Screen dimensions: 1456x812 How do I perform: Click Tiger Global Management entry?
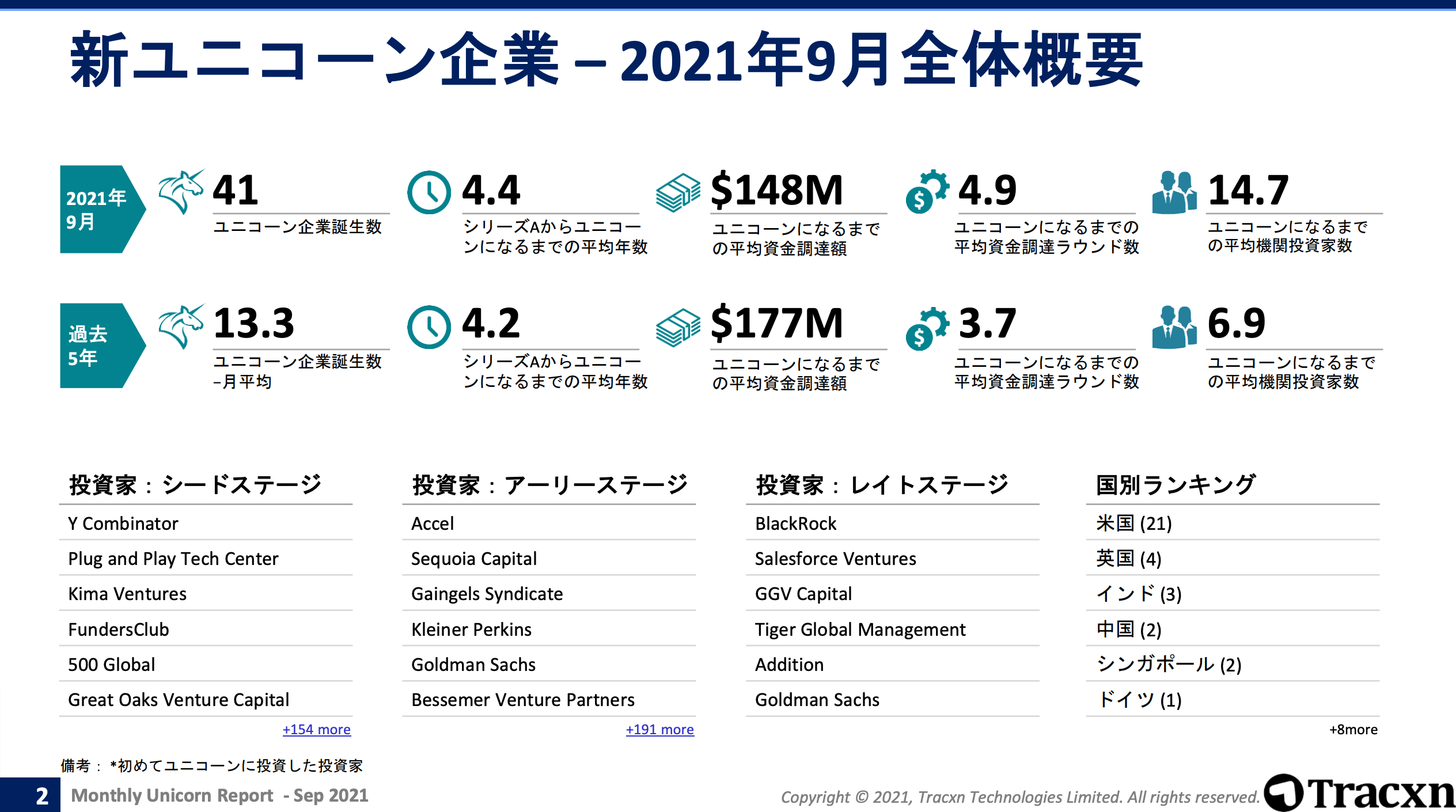coord(860,629)
